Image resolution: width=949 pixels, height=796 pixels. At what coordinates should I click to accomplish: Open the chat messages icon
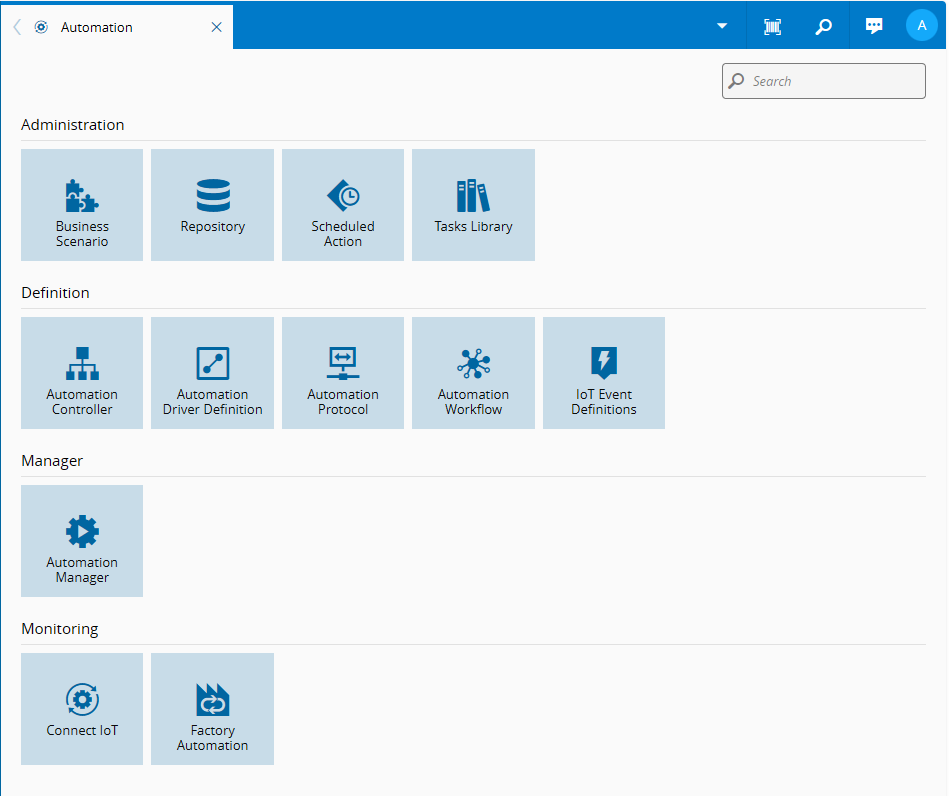coord(874,26)
